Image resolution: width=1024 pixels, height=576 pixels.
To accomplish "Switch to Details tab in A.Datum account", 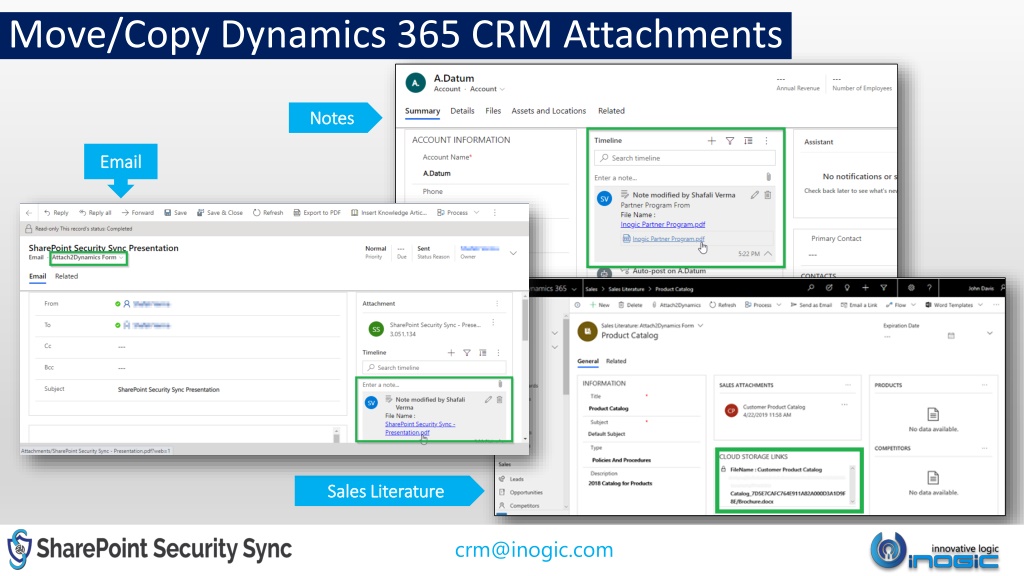I will pyautogui.click(x=462, y=111).
